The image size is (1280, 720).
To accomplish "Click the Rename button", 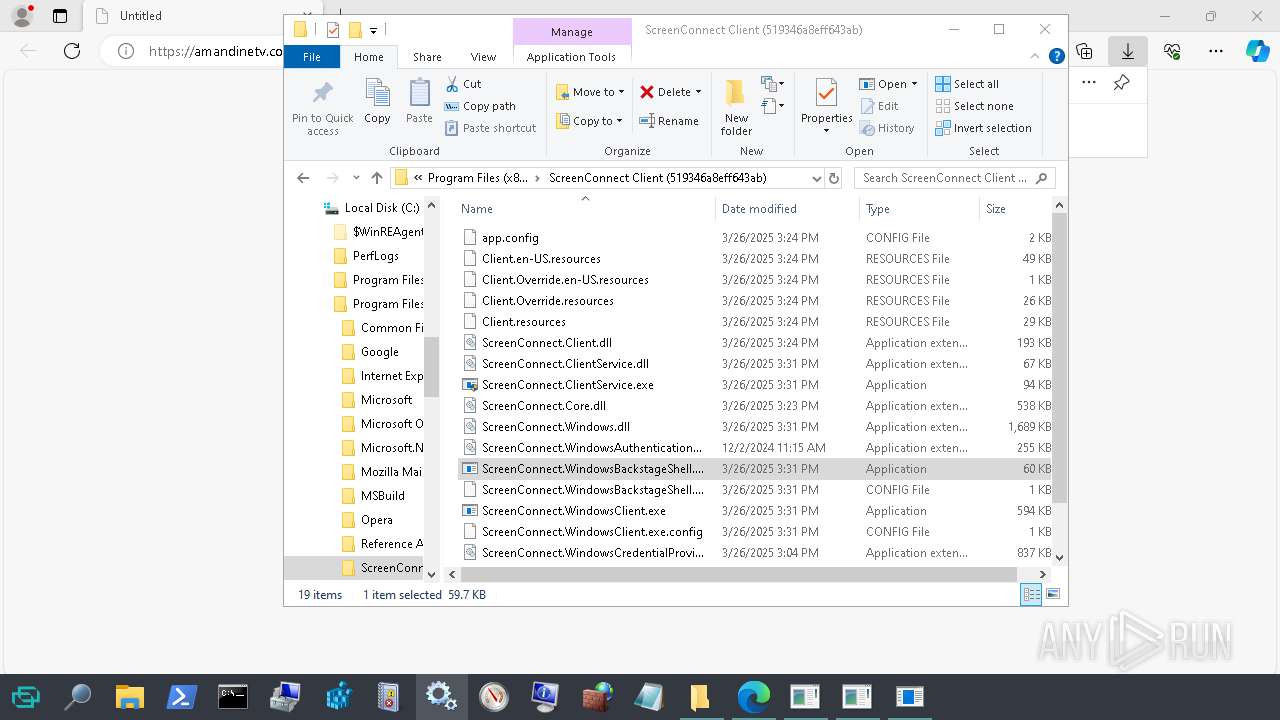I will coord(669,121).
